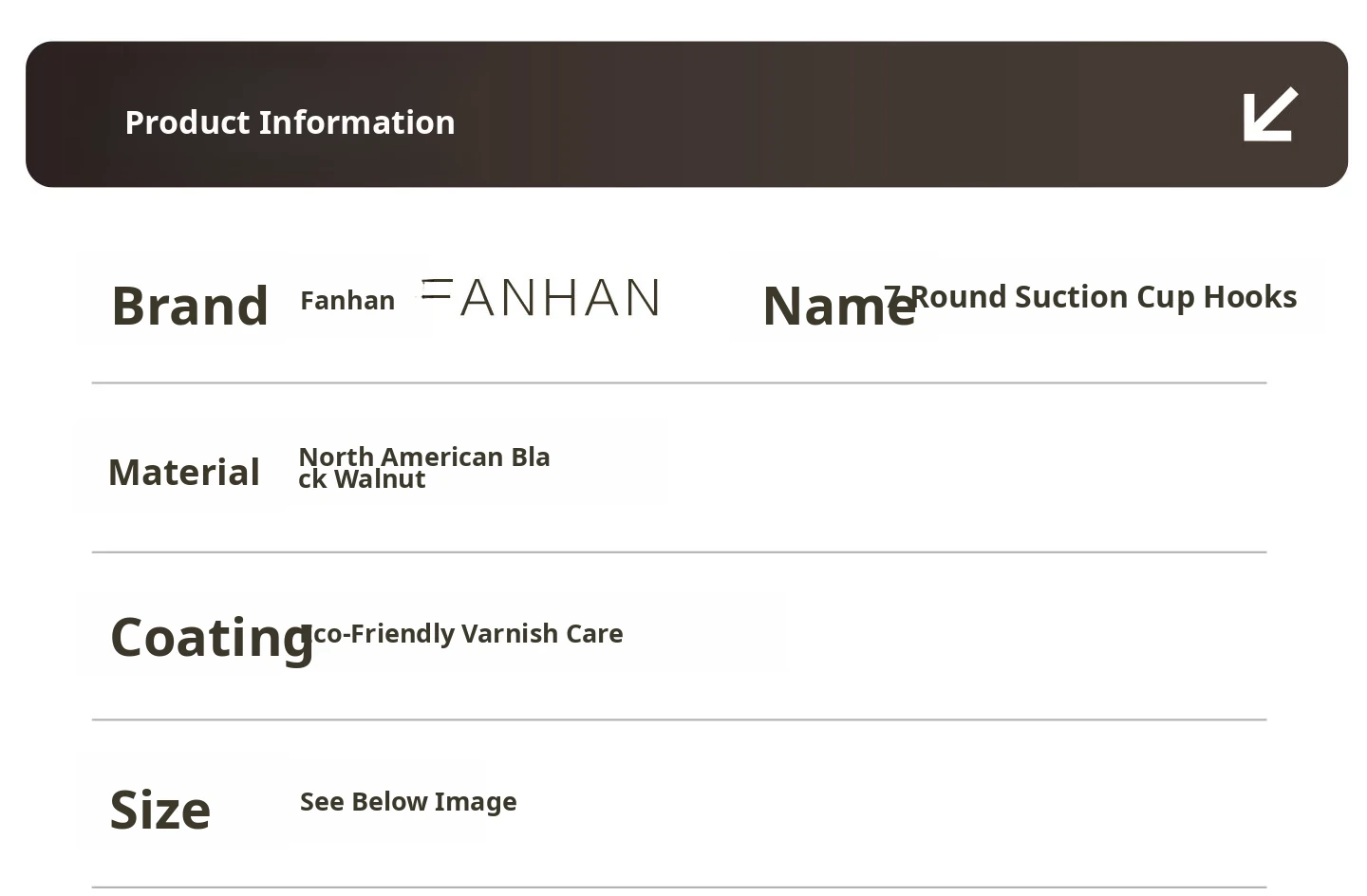Click the Brand label

coord(190,306)
